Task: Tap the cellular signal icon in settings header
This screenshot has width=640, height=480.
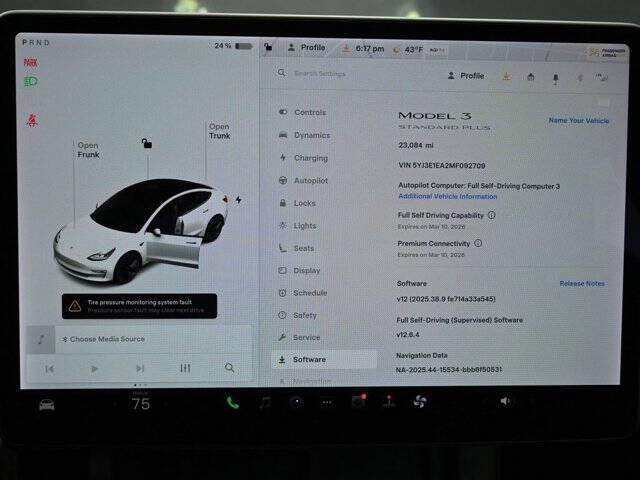Action: click(x=602, y=78)
